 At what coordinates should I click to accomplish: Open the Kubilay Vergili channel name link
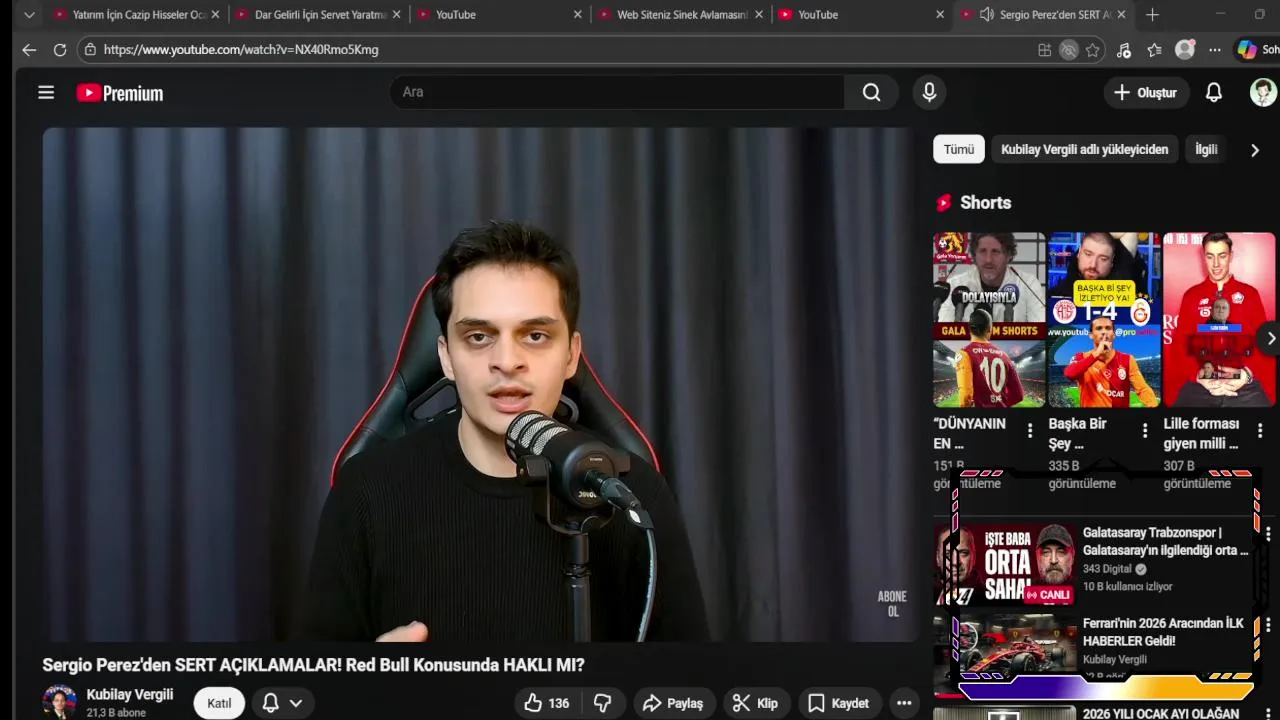[130, 694]
